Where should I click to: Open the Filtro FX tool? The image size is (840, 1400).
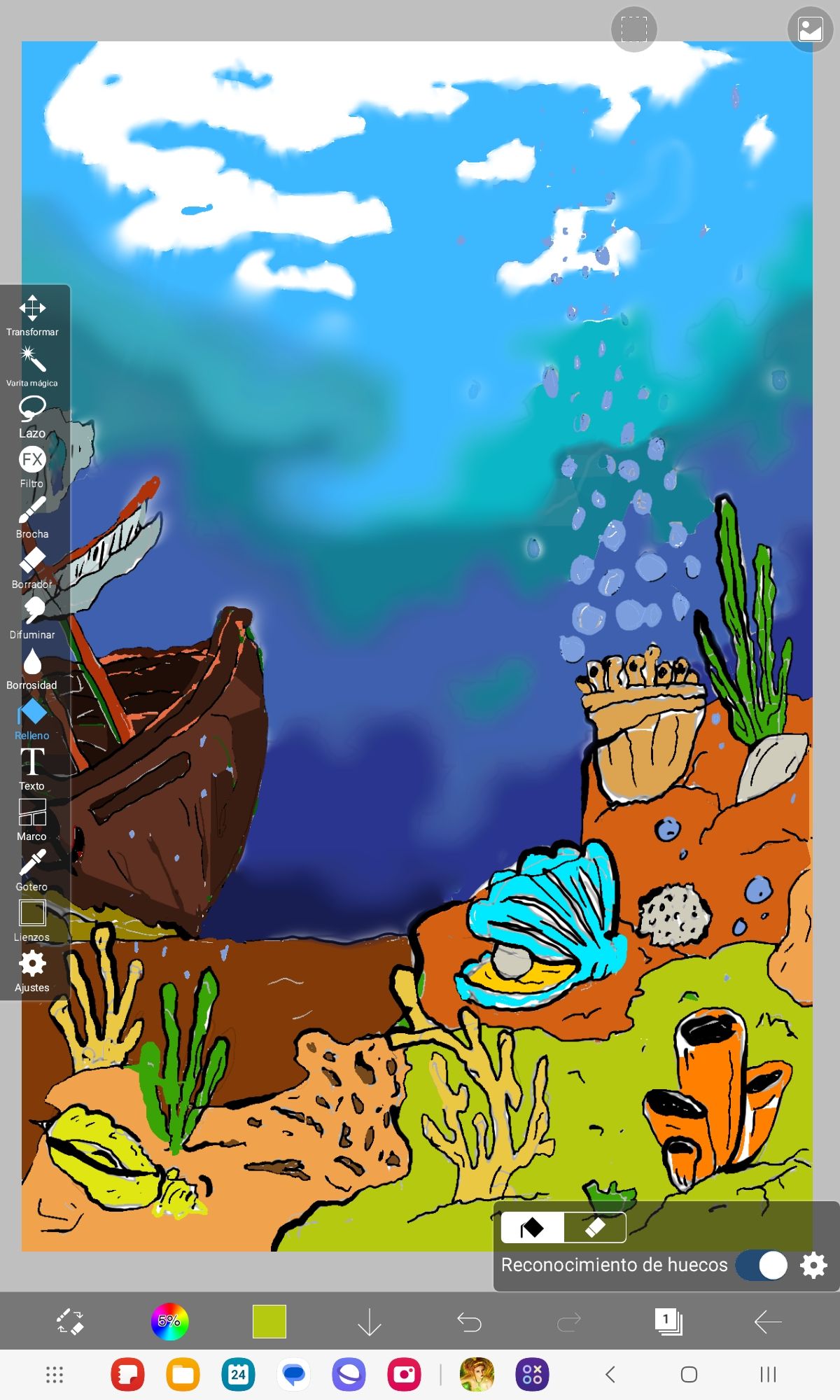(x=32, y=466)
